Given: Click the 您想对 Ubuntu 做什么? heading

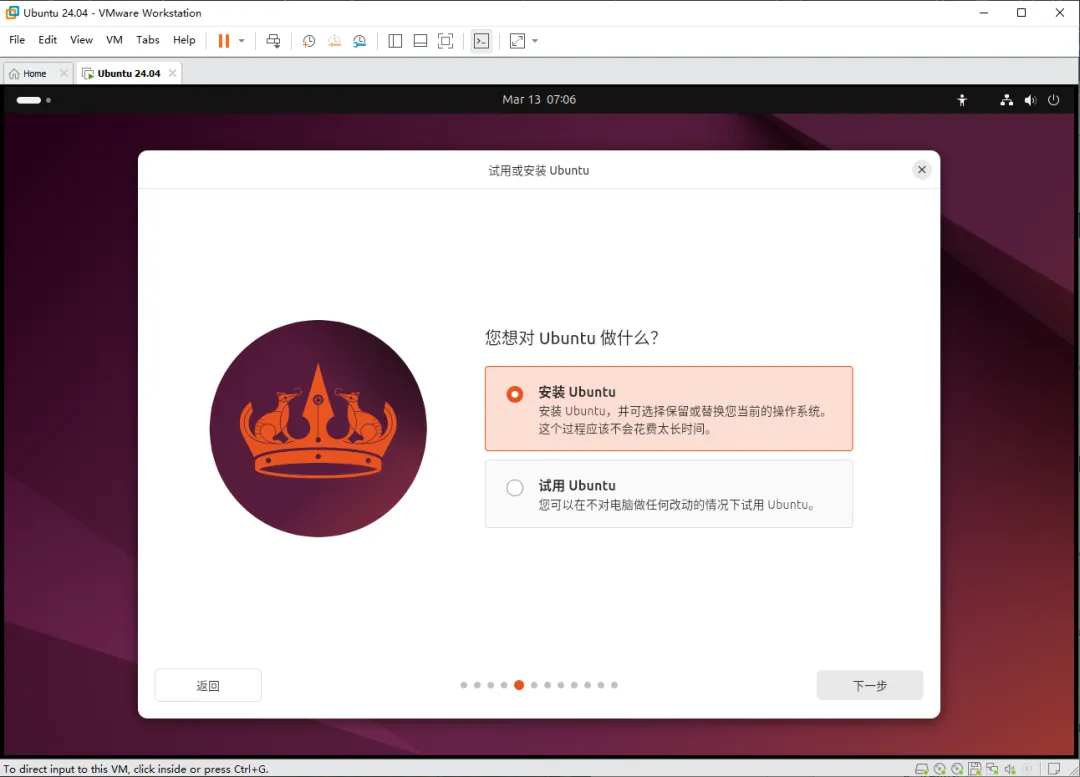Looking at the screenshot, I should (x=572, y=338).
